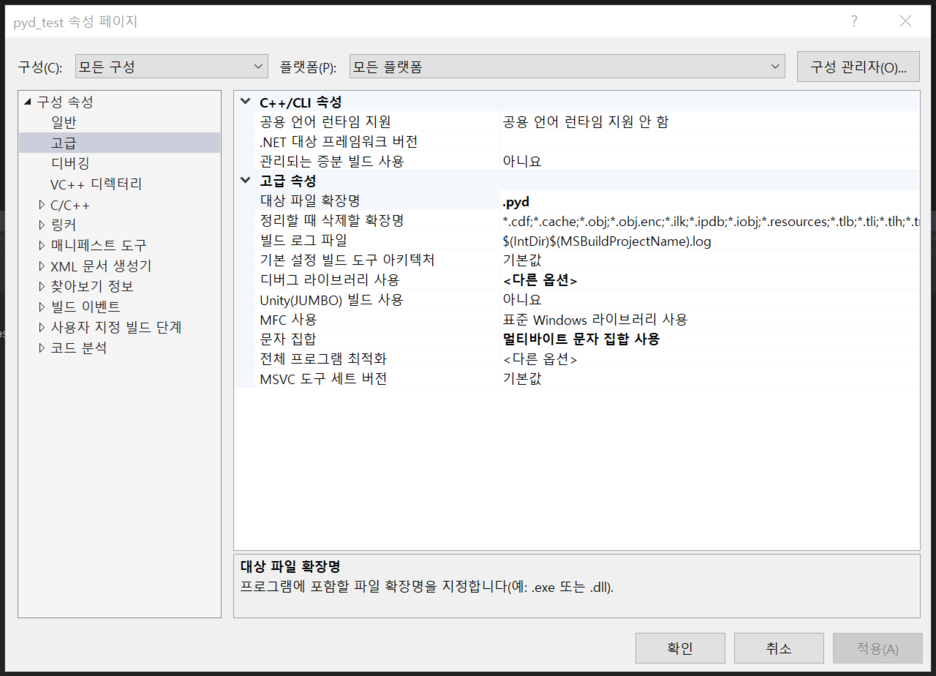Expand the 코드 분석 node
The height and width of the screenshot is (676, 936).
click(x=41, y=348)
